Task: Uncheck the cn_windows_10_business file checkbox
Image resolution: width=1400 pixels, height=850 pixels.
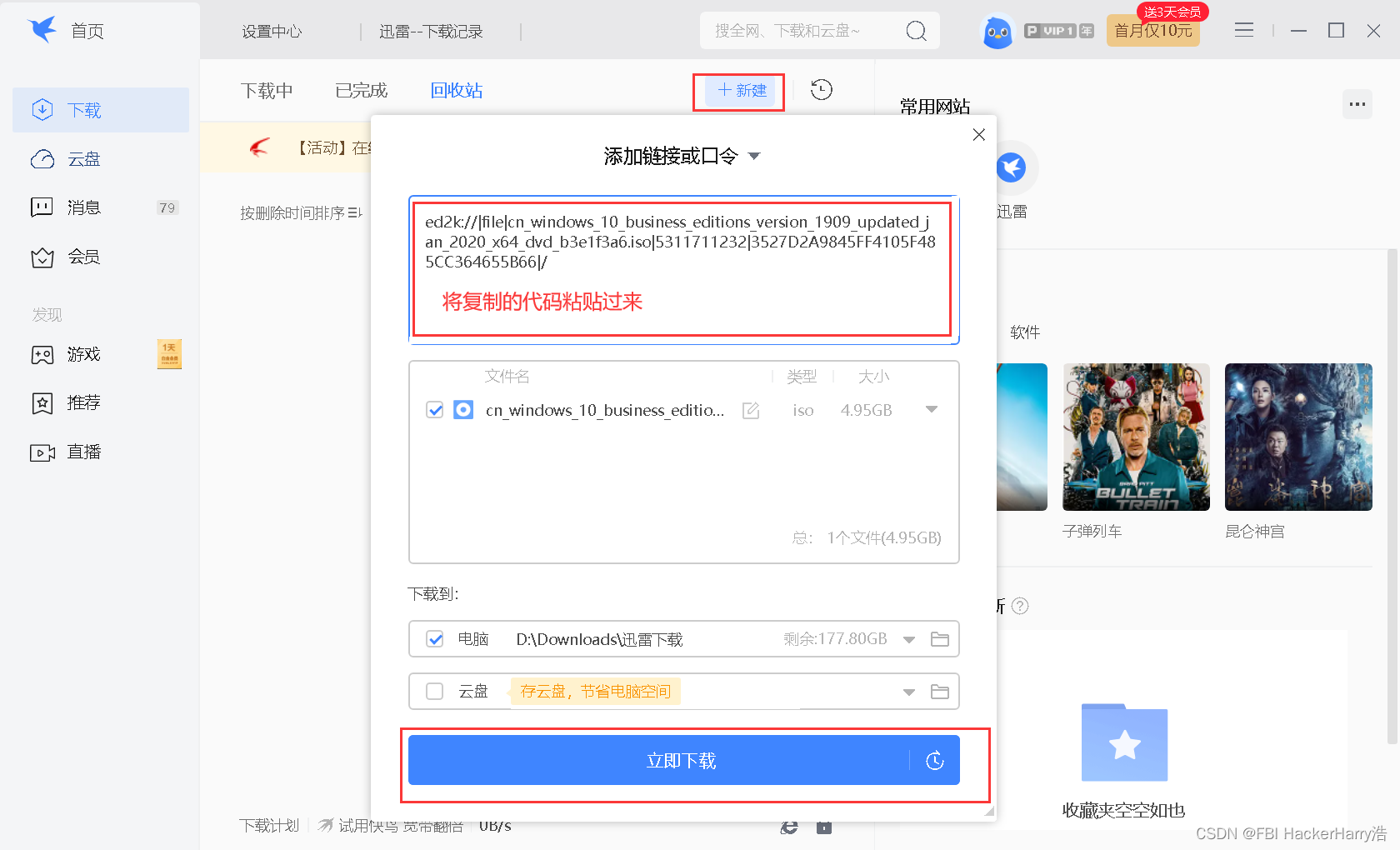Action: 434,410
